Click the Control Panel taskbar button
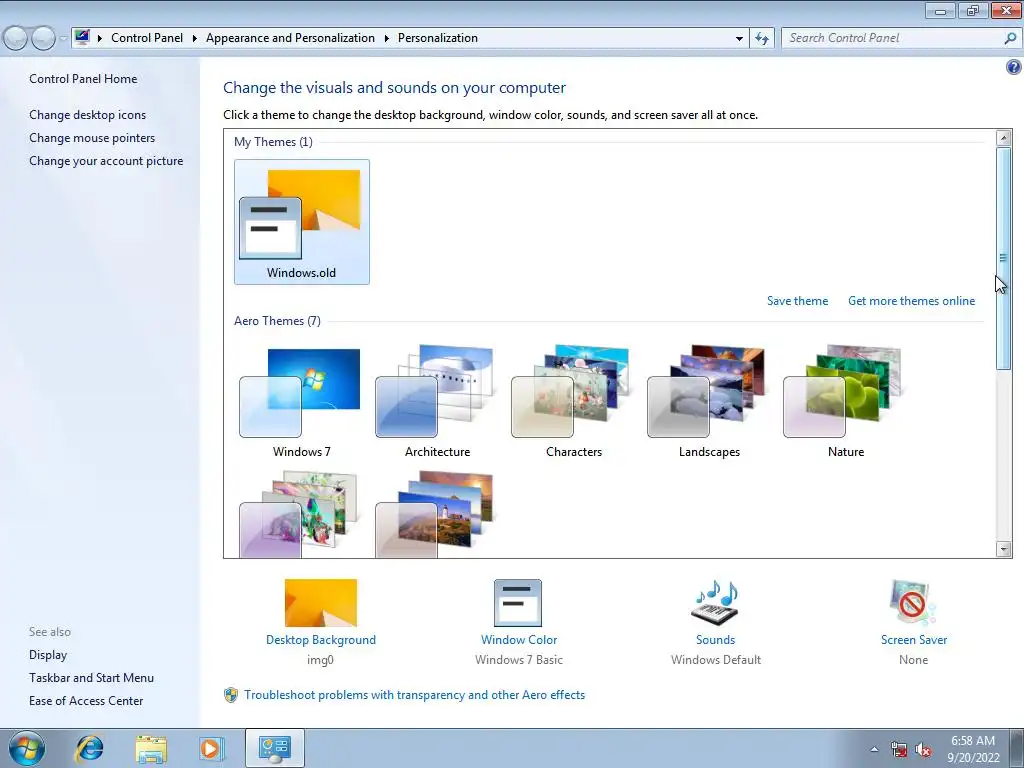 point(274,748)
